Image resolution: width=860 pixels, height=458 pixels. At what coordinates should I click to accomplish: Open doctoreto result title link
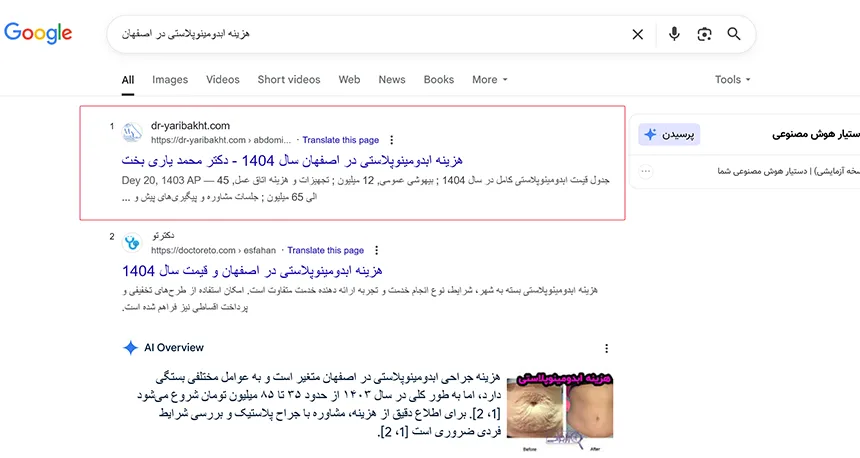(x=252, y=270)
